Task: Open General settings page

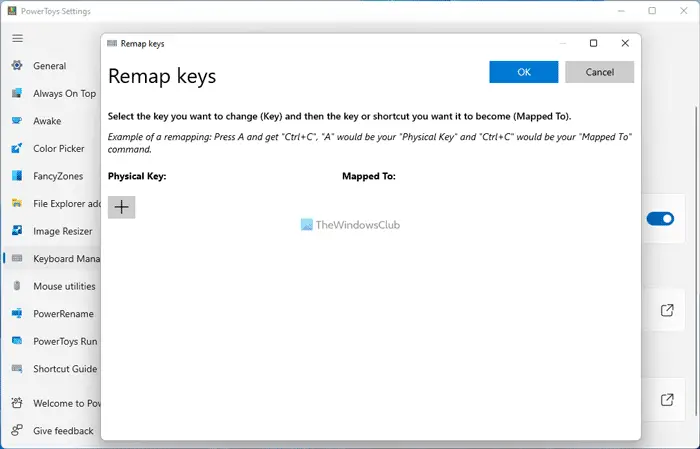Action: pos(50,66)
